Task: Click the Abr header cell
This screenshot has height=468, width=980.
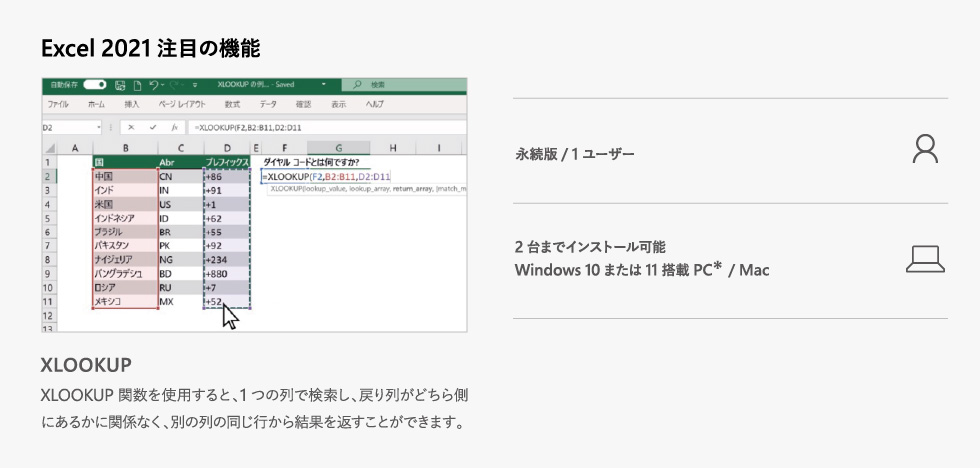Action: [x=180, y=162]
